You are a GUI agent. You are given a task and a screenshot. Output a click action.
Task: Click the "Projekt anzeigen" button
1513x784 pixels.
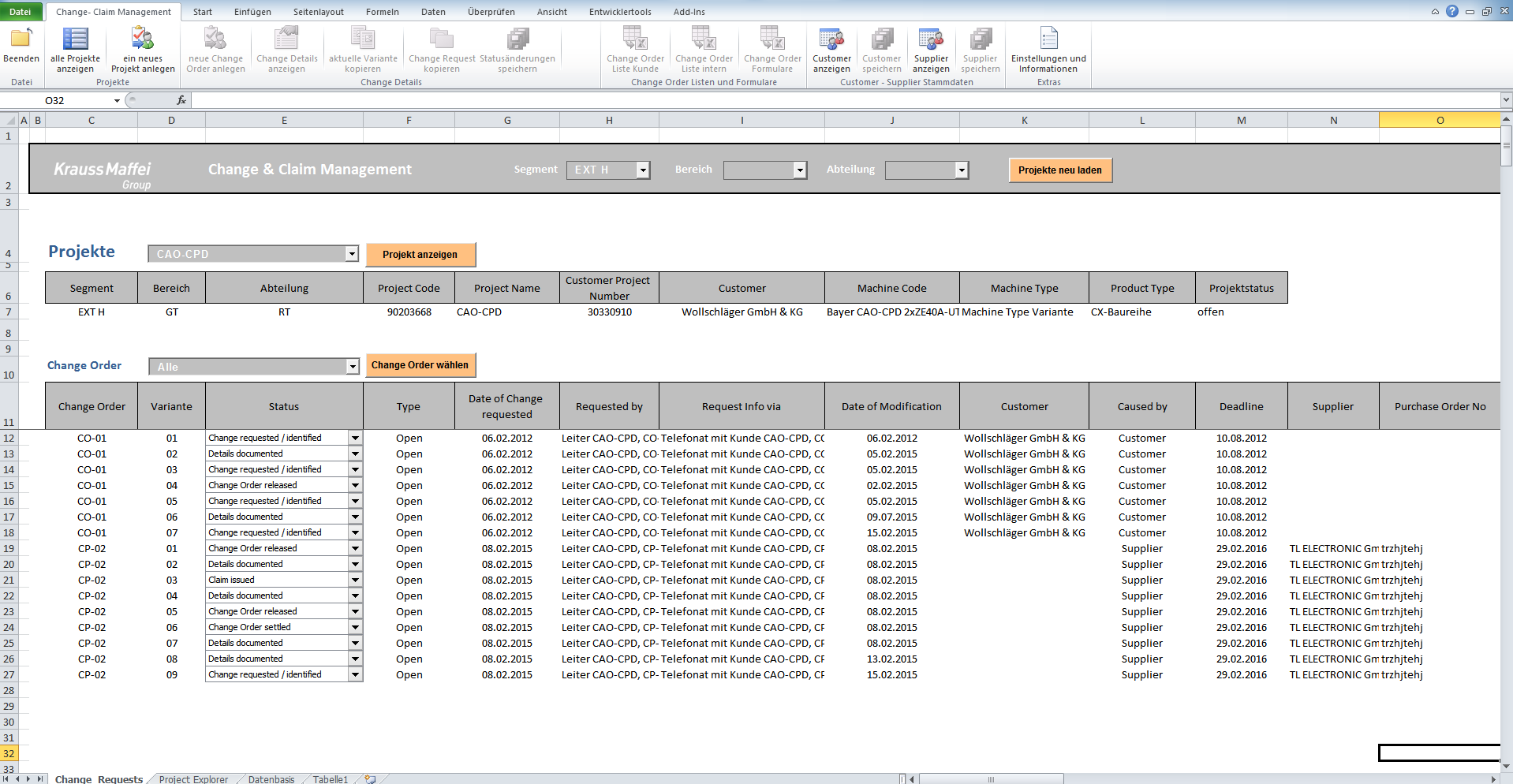[x=420, y=254]
